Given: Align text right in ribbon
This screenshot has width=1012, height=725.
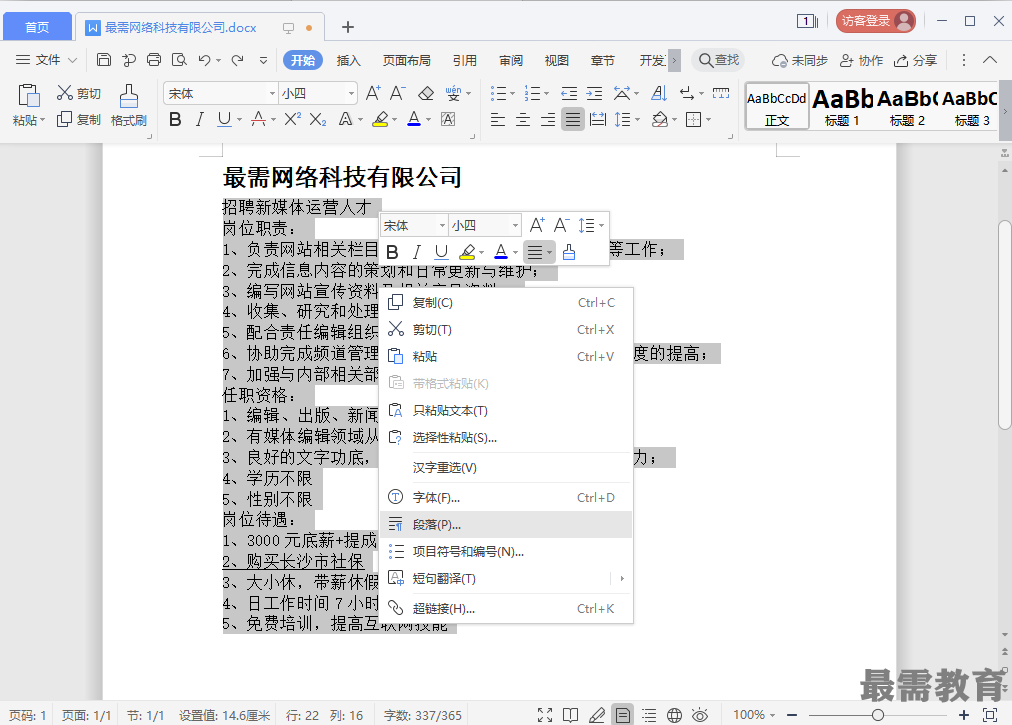Looking at the screenshot, I should (548, 119).
